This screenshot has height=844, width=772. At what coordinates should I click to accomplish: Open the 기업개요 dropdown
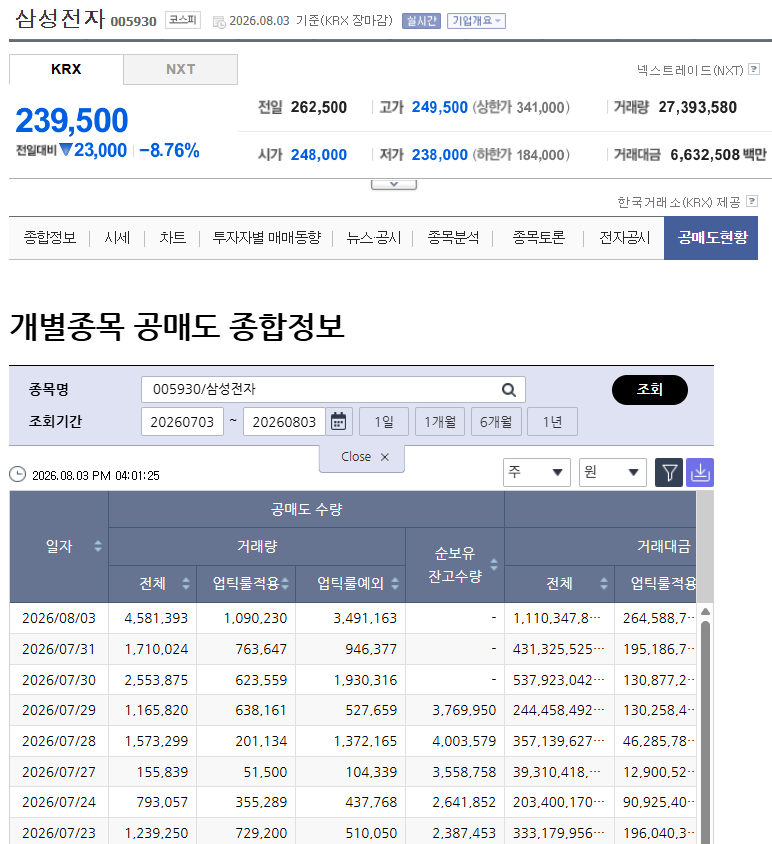pos(476,21)
